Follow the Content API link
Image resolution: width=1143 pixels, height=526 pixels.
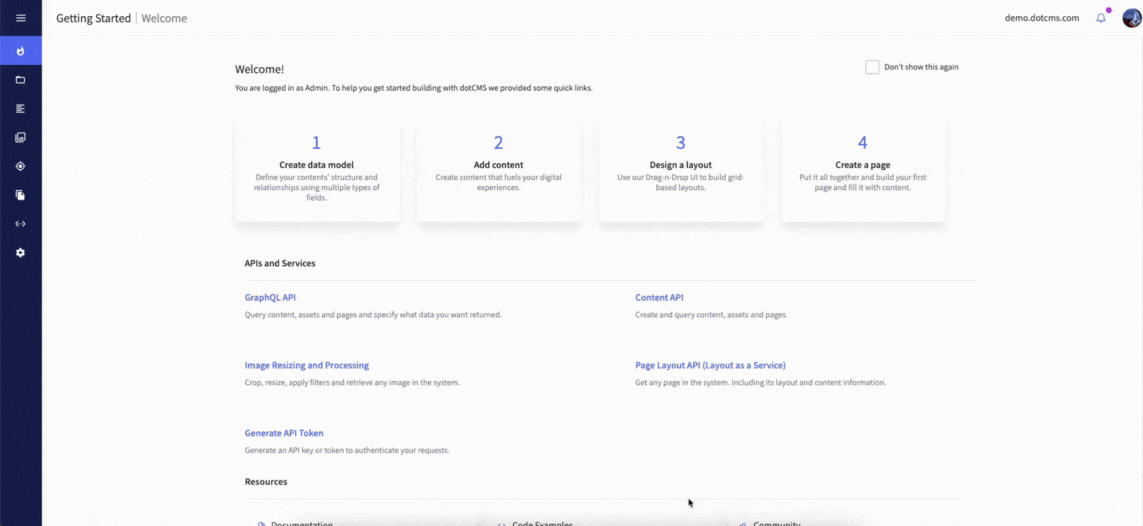coord(659,298)
